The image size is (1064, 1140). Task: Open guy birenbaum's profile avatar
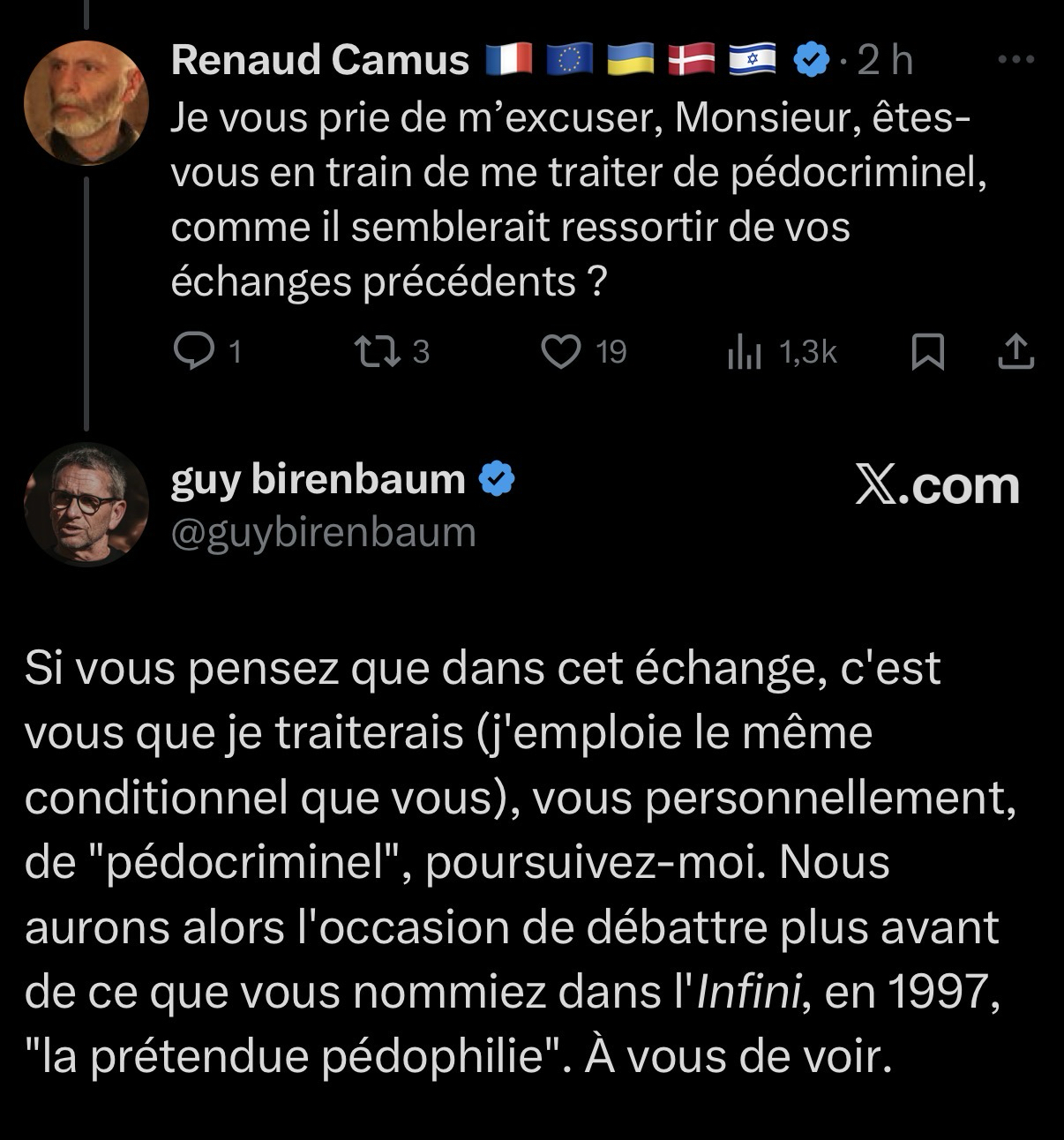(86, 504)
